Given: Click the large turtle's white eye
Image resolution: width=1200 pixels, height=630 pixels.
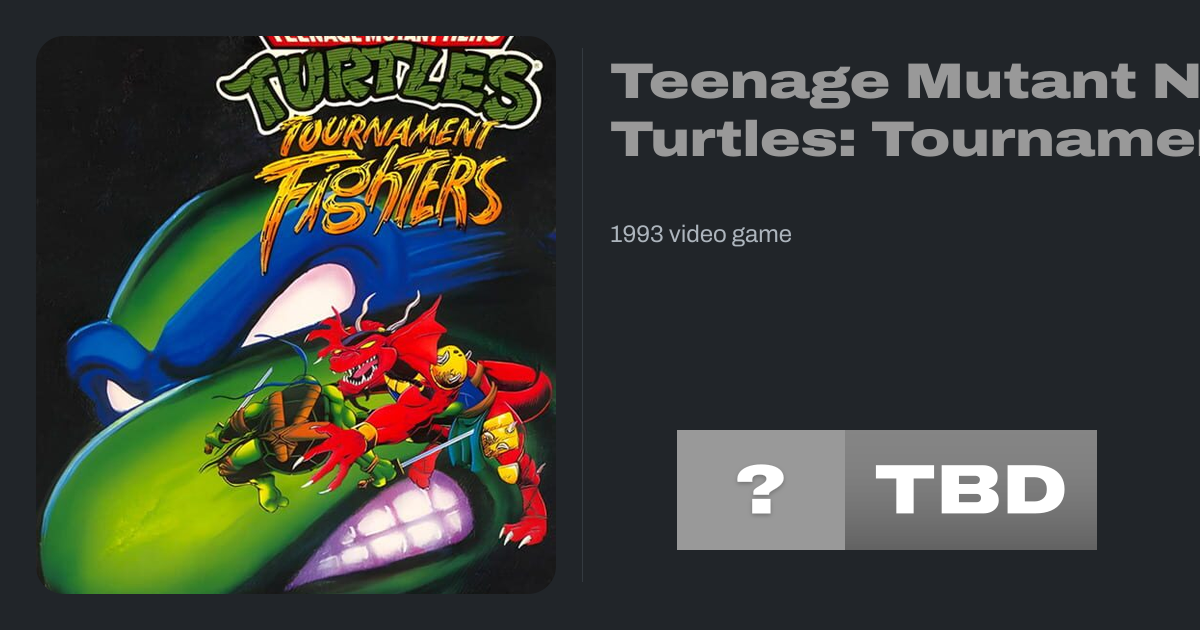Looking at the screenshot, I should (x=300, y=300).
